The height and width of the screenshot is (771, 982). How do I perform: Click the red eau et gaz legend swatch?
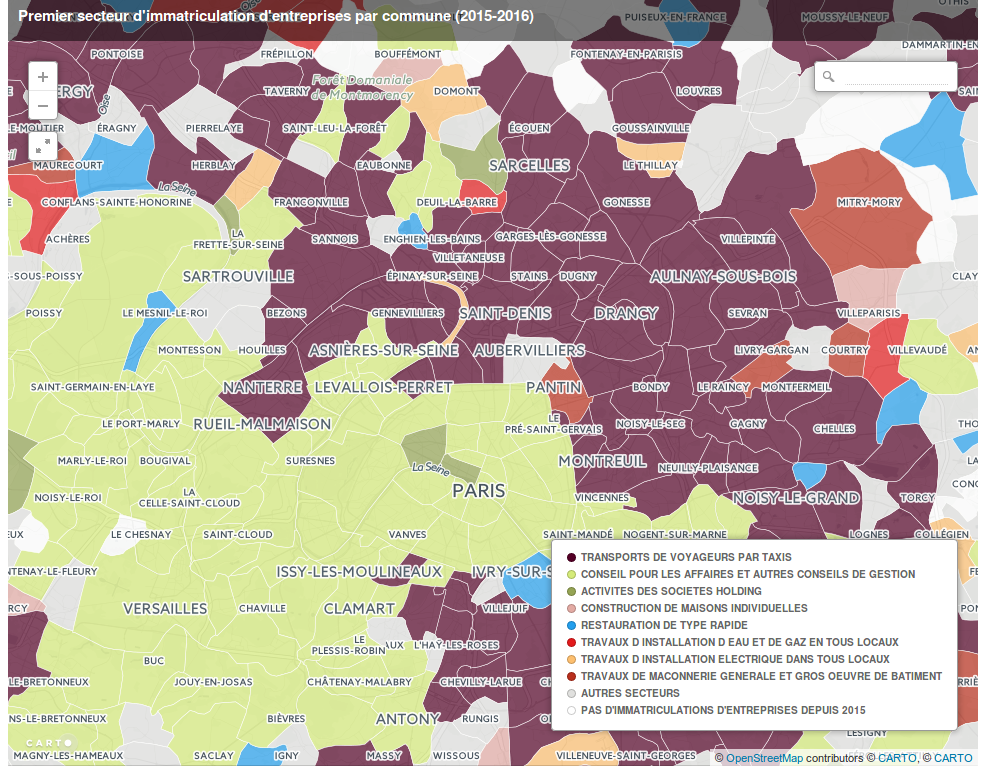pyautogui.click(x=571, y=642)
